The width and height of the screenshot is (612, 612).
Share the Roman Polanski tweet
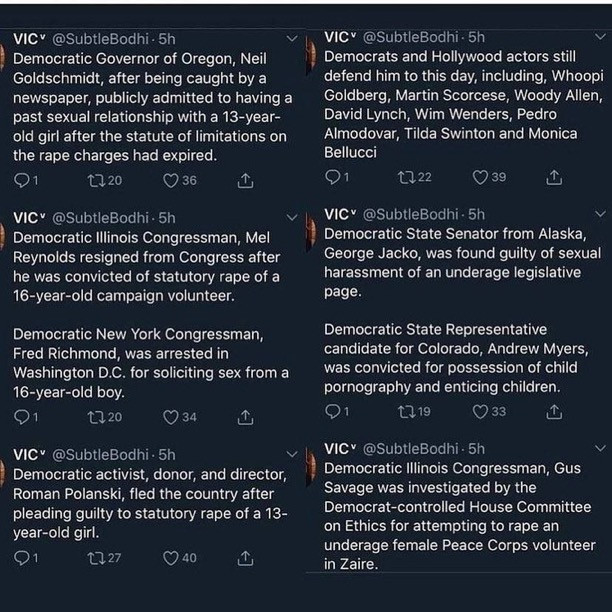click(245, 558)
